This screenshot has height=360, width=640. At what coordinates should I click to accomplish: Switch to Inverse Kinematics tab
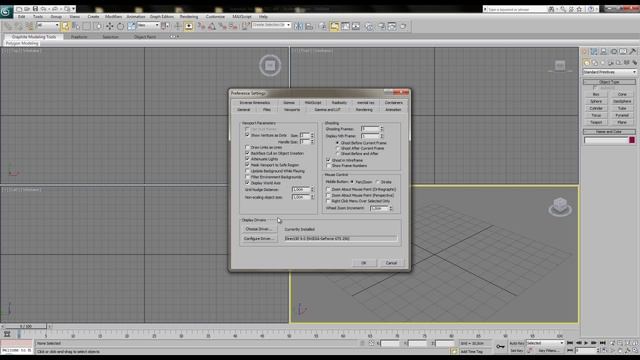[255, 103]
